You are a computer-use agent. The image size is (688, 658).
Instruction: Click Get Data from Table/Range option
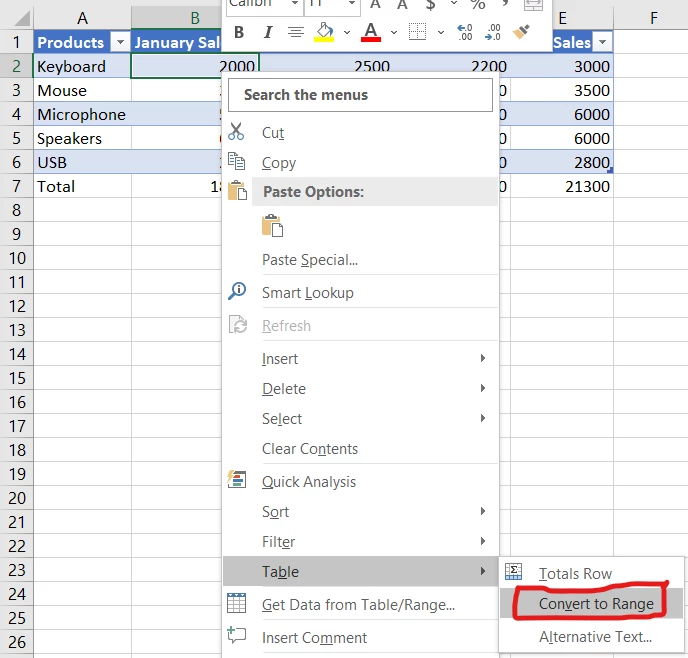(357, 604)
